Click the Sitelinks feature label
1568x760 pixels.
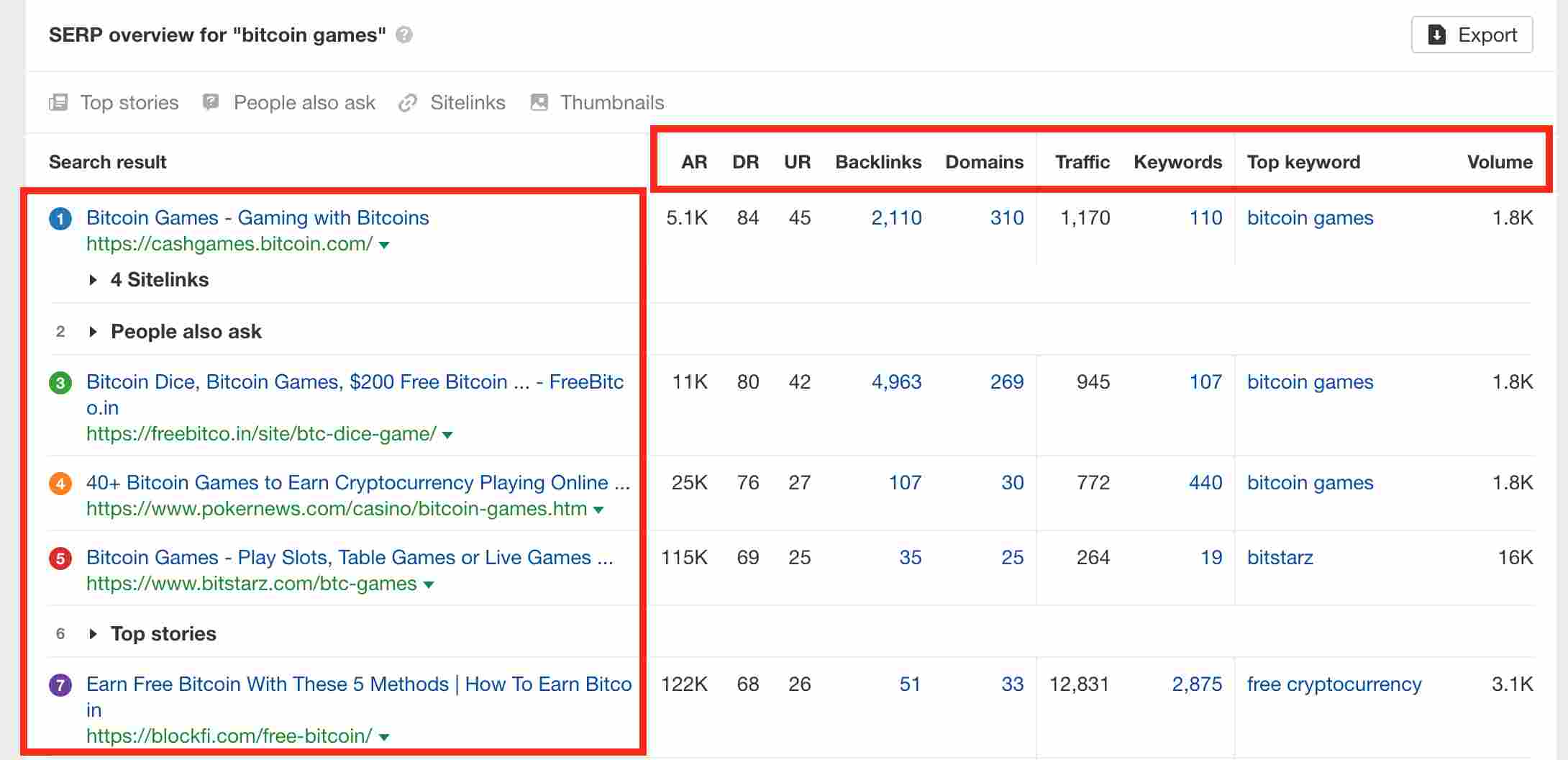468,102
